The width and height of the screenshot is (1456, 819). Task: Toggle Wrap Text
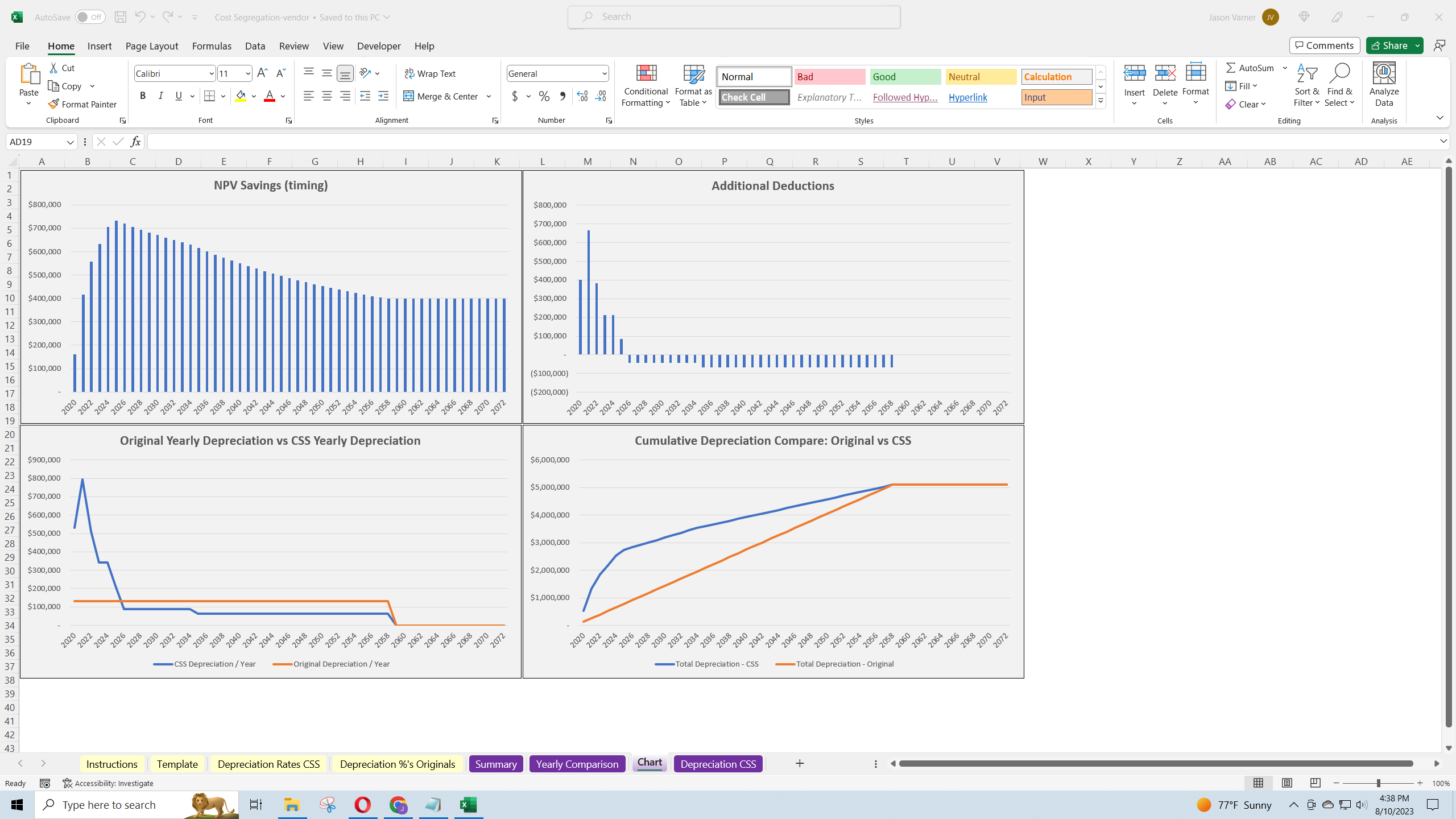click(430, 73)
